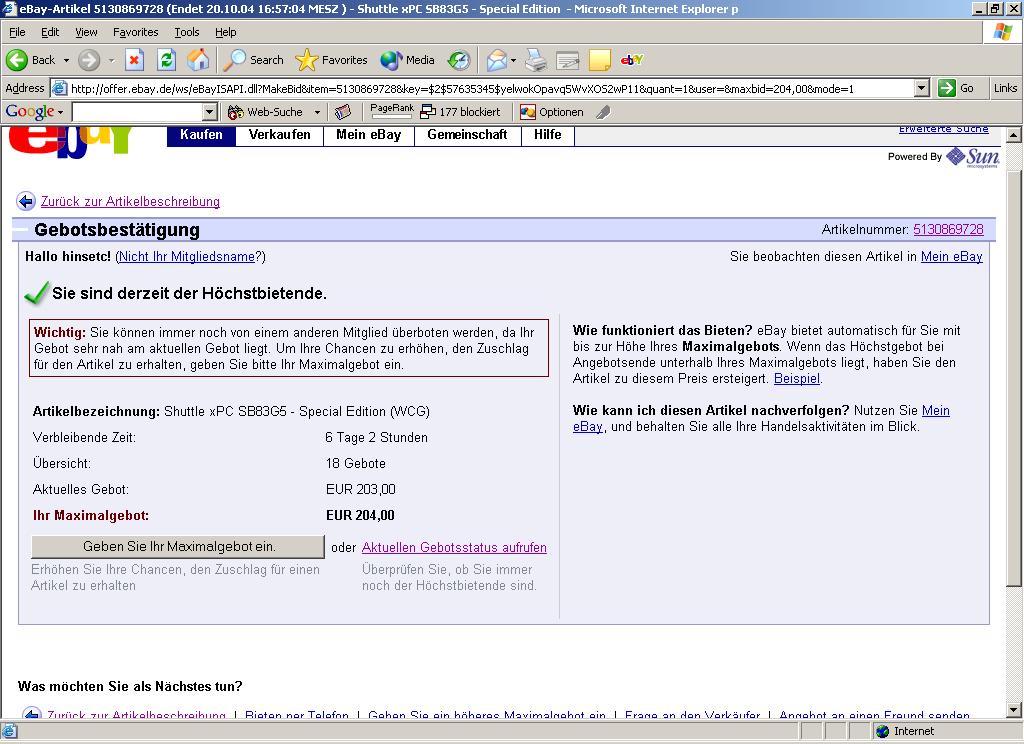
Task: Print the page with the printer icon
Action: click(536, 60)
